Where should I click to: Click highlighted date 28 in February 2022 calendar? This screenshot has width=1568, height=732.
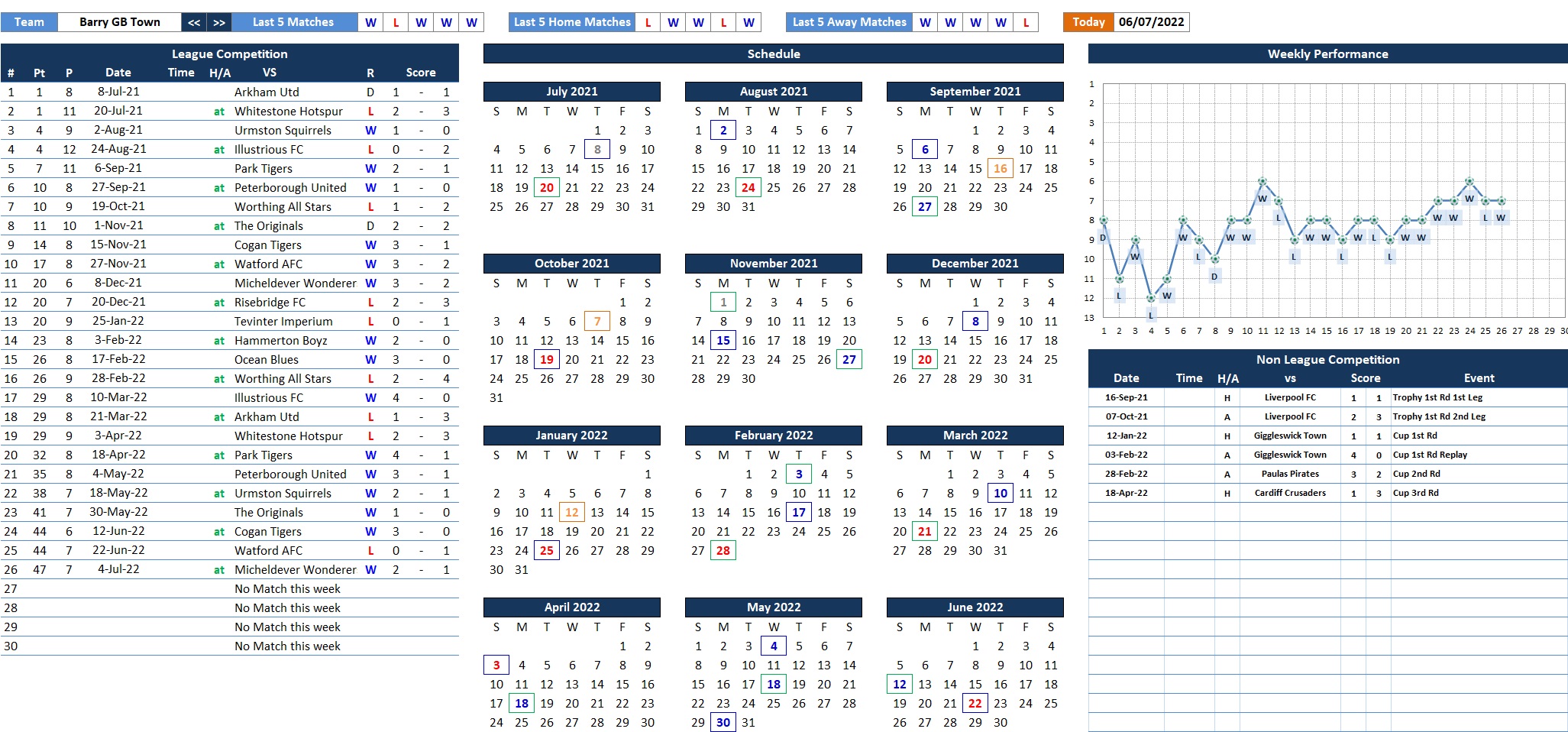click(723, 550)
